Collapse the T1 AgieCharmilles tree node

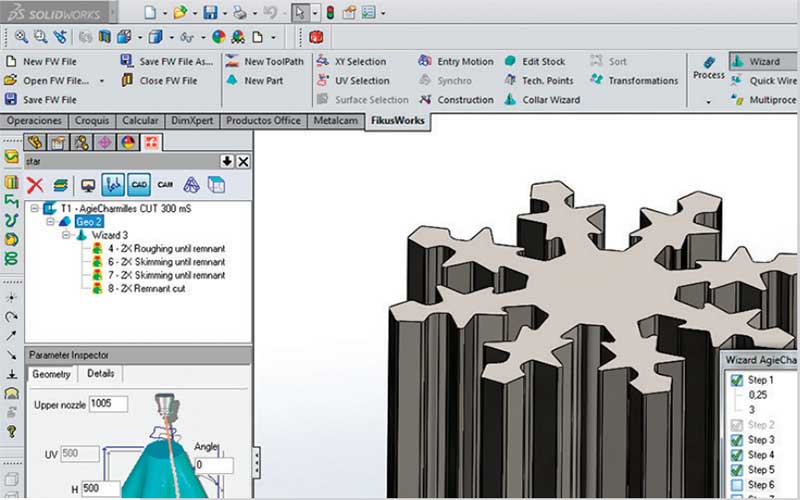click(35, 208)
